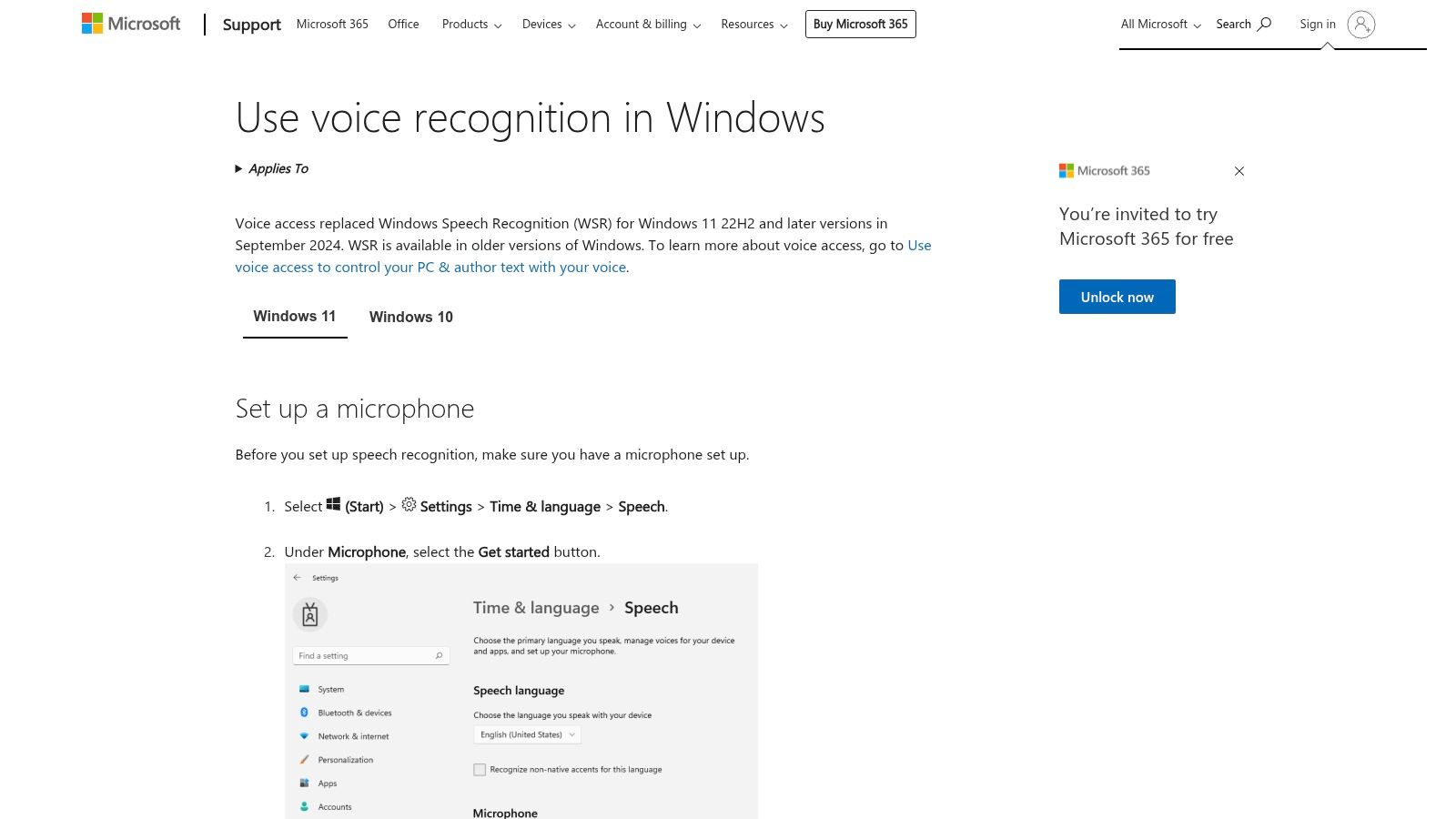Open Microsoft 365 nav link
This screenshot has width=1456, height=819.
[x=332, y=24]
